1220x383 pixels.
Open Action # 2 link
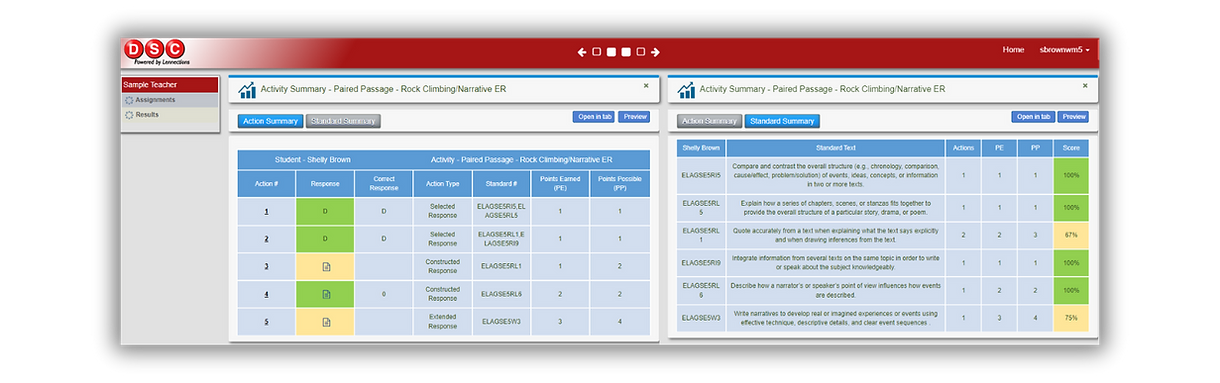[266, 239]
